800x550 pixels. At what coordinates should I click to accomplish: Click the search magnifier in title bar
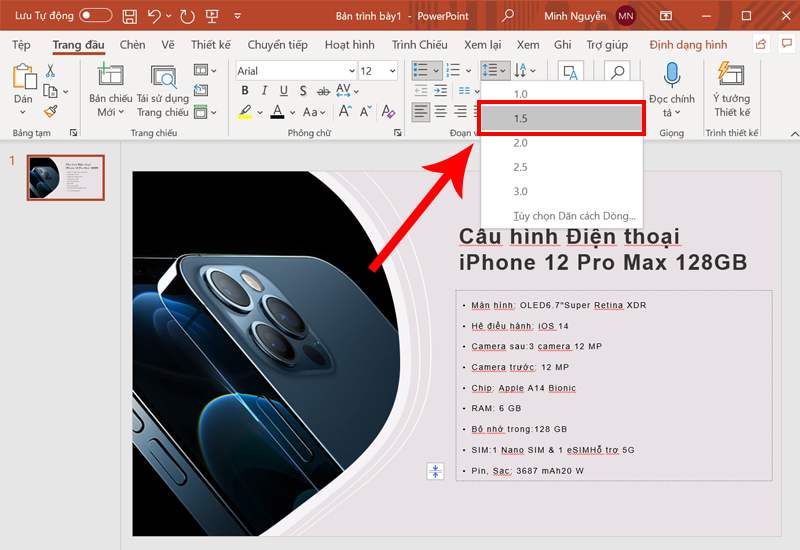tap(508, 16)
